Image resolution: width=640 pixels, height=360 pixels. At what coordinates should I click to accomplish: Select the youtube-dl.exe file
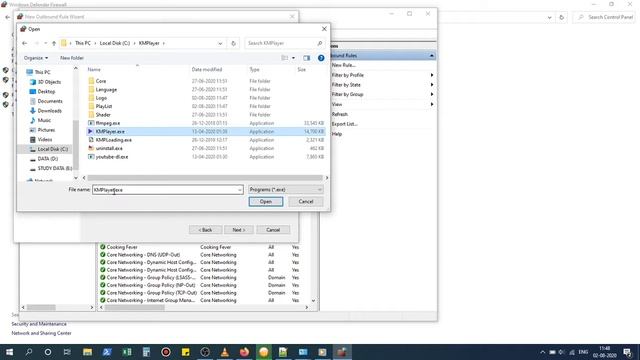112,157
